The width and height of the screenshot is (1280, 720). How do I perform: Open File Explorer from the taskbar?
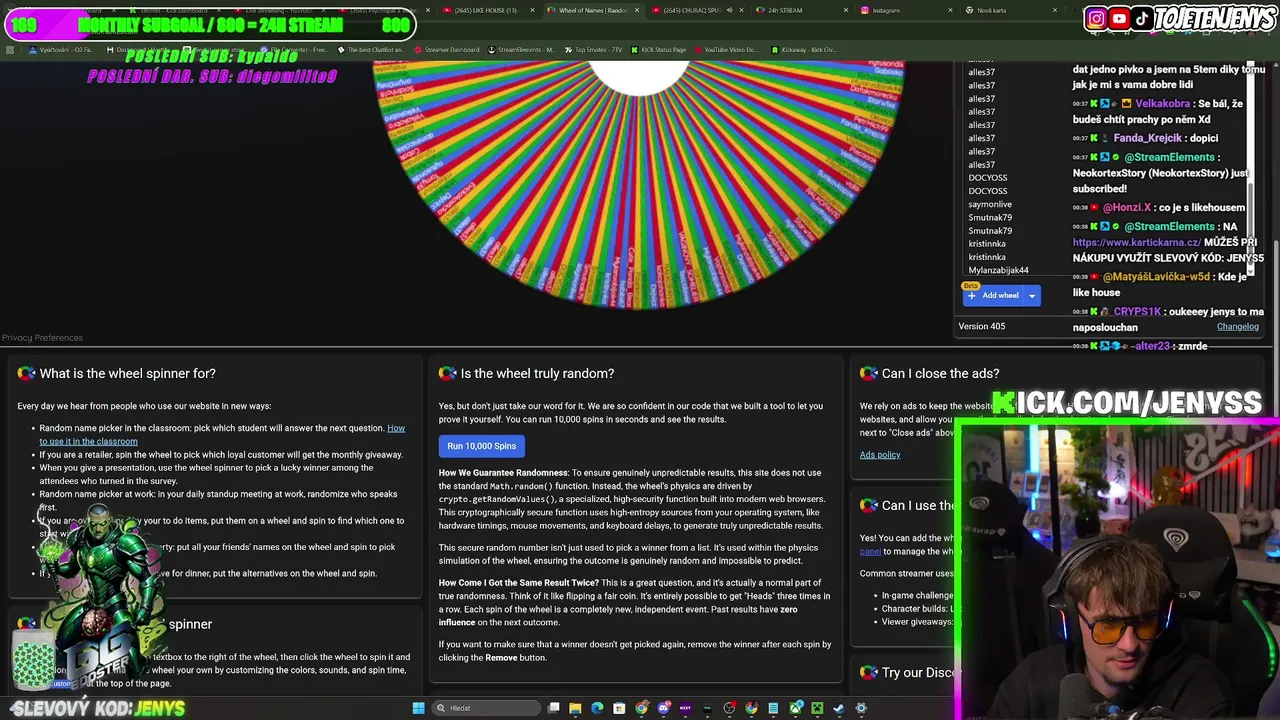(575, 708)
